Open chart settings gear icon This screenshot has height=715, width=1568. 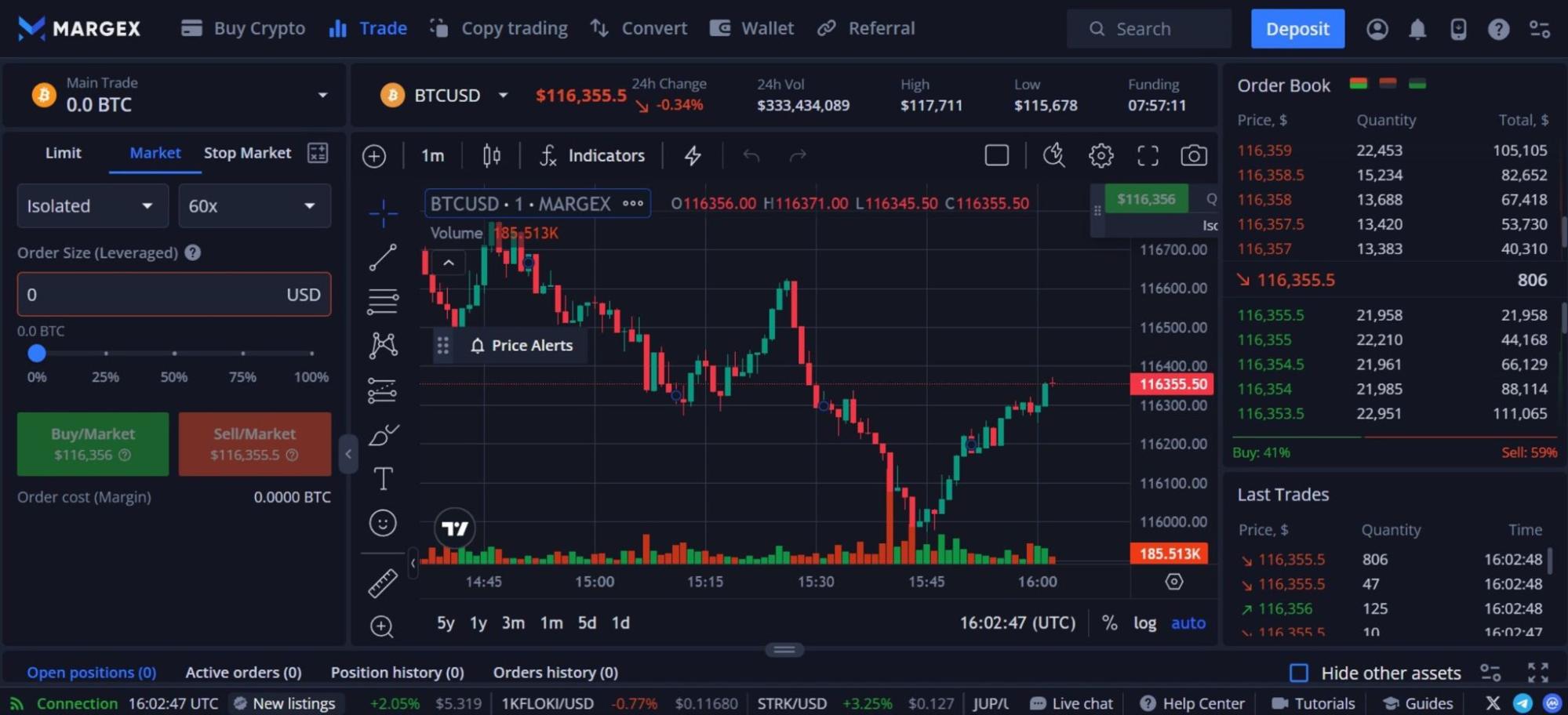point(1101,155)
